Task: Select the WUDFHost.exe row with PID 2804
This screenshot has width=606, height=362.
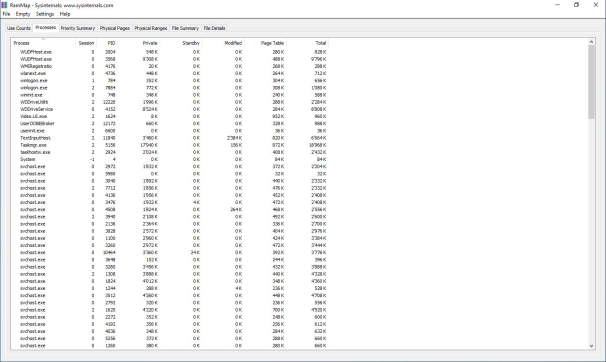Action: (x=170, y=52)
